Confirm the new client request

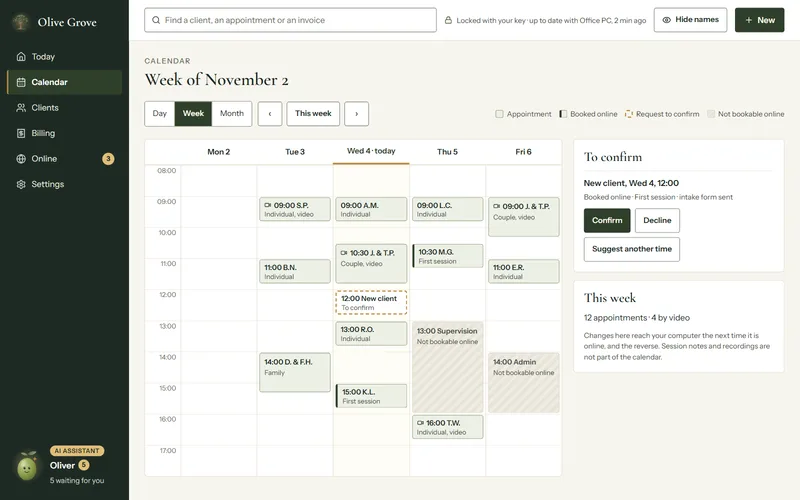[x=607, y=220]
